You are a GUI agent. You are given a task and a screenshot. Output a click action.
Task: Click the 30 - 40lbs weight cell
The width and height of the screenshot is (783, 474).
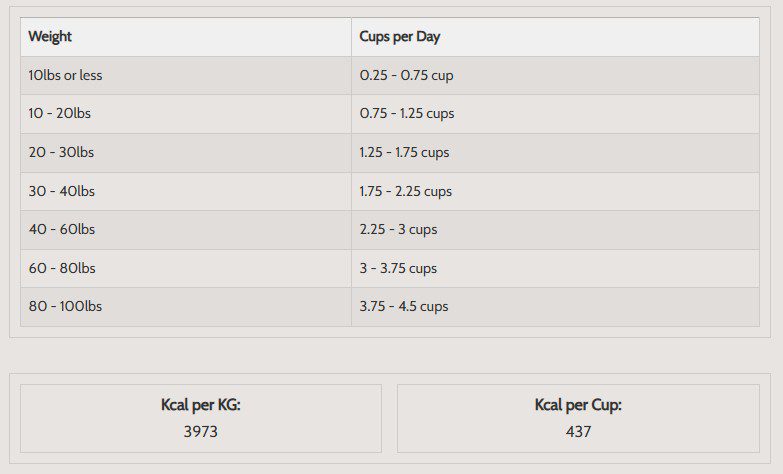pos(61,191)
